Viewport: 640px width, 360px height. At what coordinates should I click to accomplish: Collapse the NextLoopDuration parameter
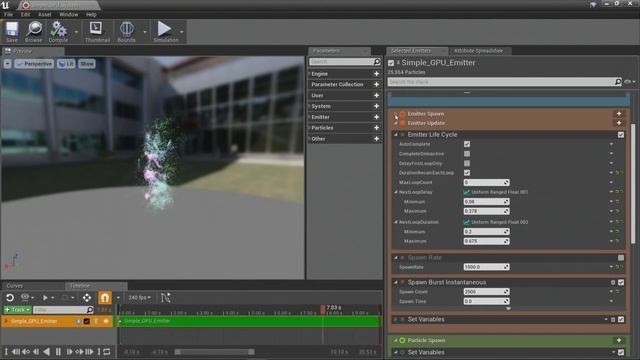coord(396,222)
